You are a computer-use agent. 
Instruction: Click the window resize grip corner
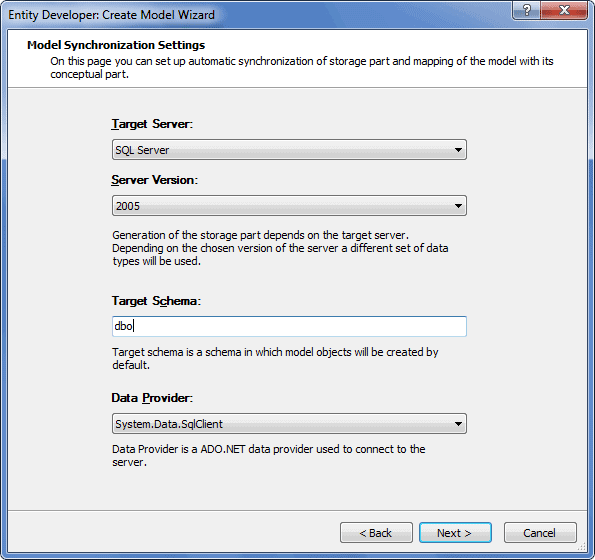(x=582, y=546)
